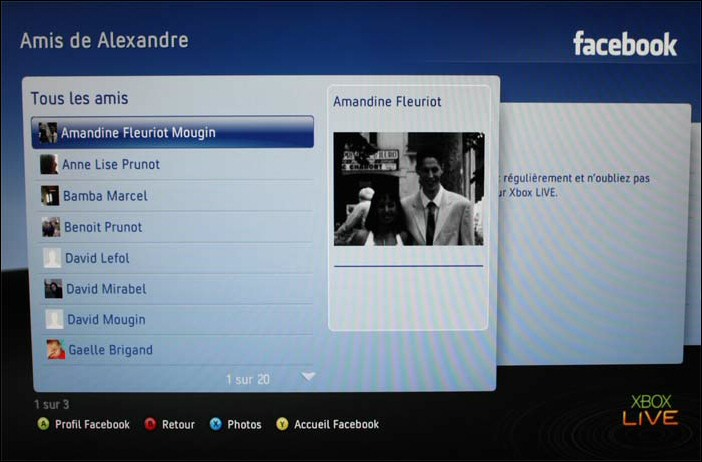Click the yellow Y button icon

(x=282, y=424)
